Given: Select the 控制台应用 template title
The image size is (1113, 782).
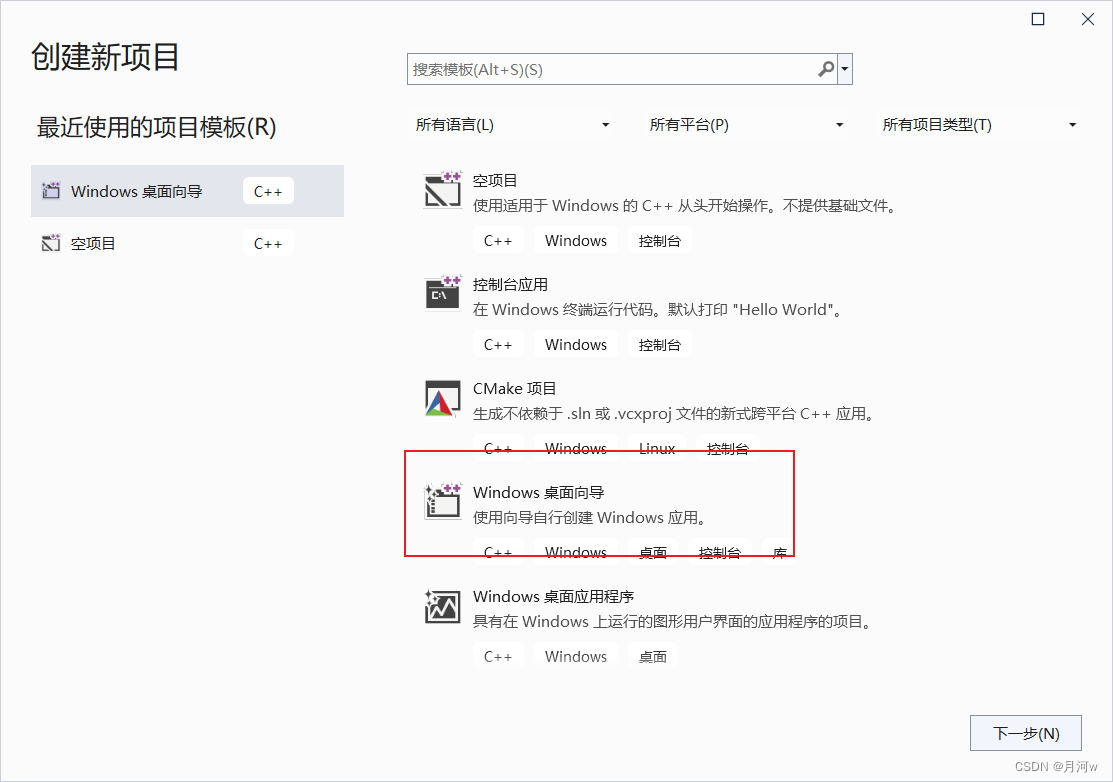Looking at the screenshot, I should pyautogui.click(x=510, y=285).
